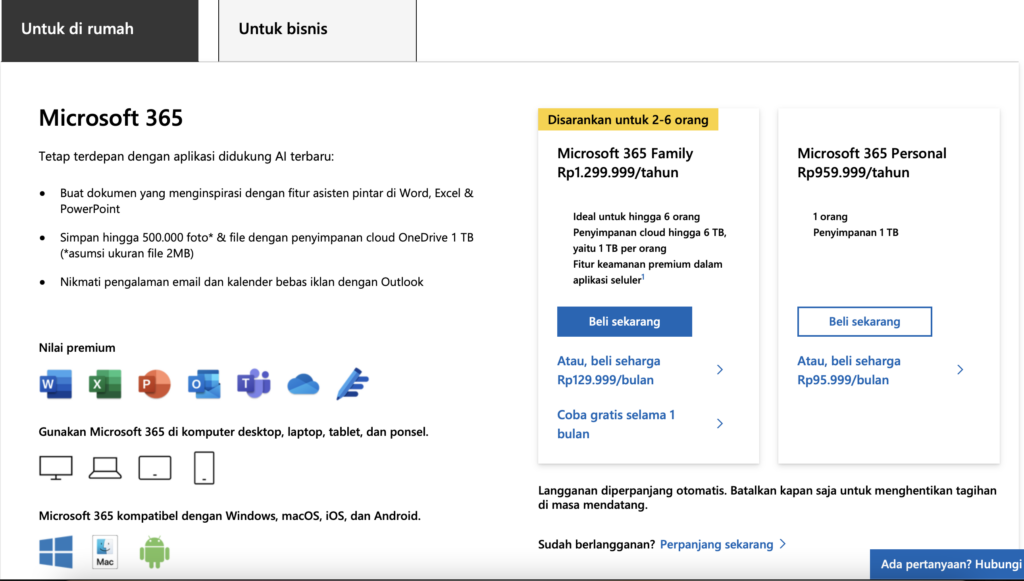1024x581 pixels.
Task: Open the Perpanjang sekarang link
Action: coord(717,544)
